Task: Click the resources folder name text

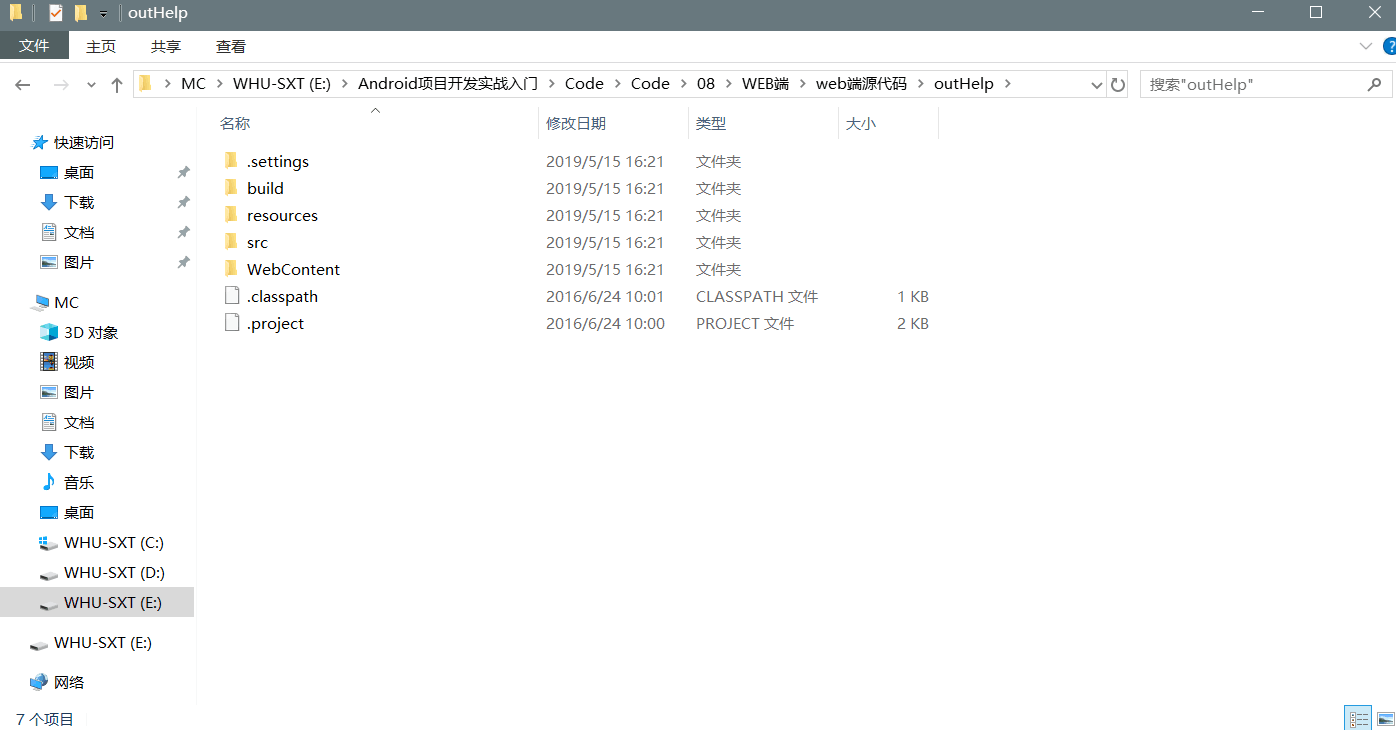Action: [x=282, y=215]
